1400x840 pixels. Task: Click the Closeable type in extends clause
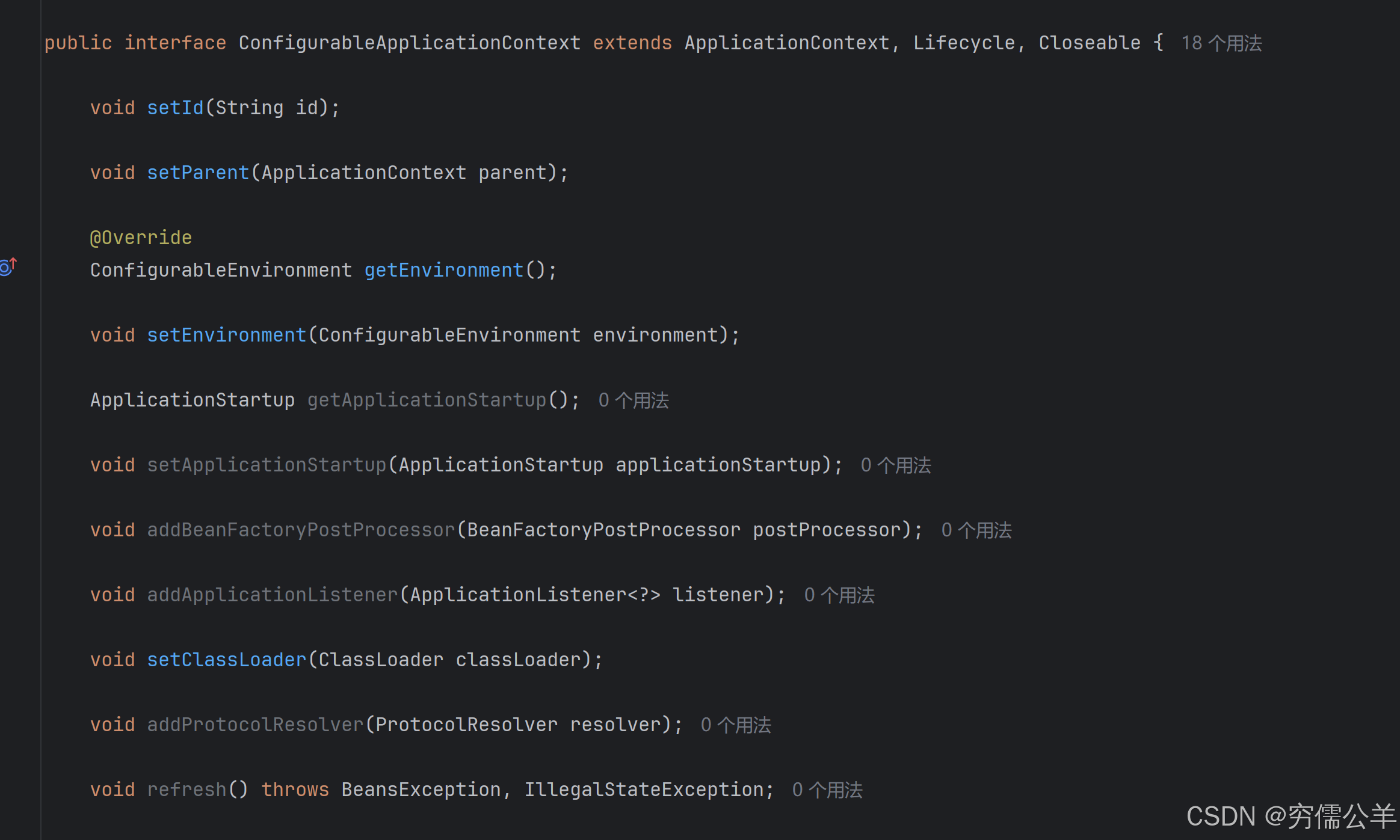click(1089, 43)
